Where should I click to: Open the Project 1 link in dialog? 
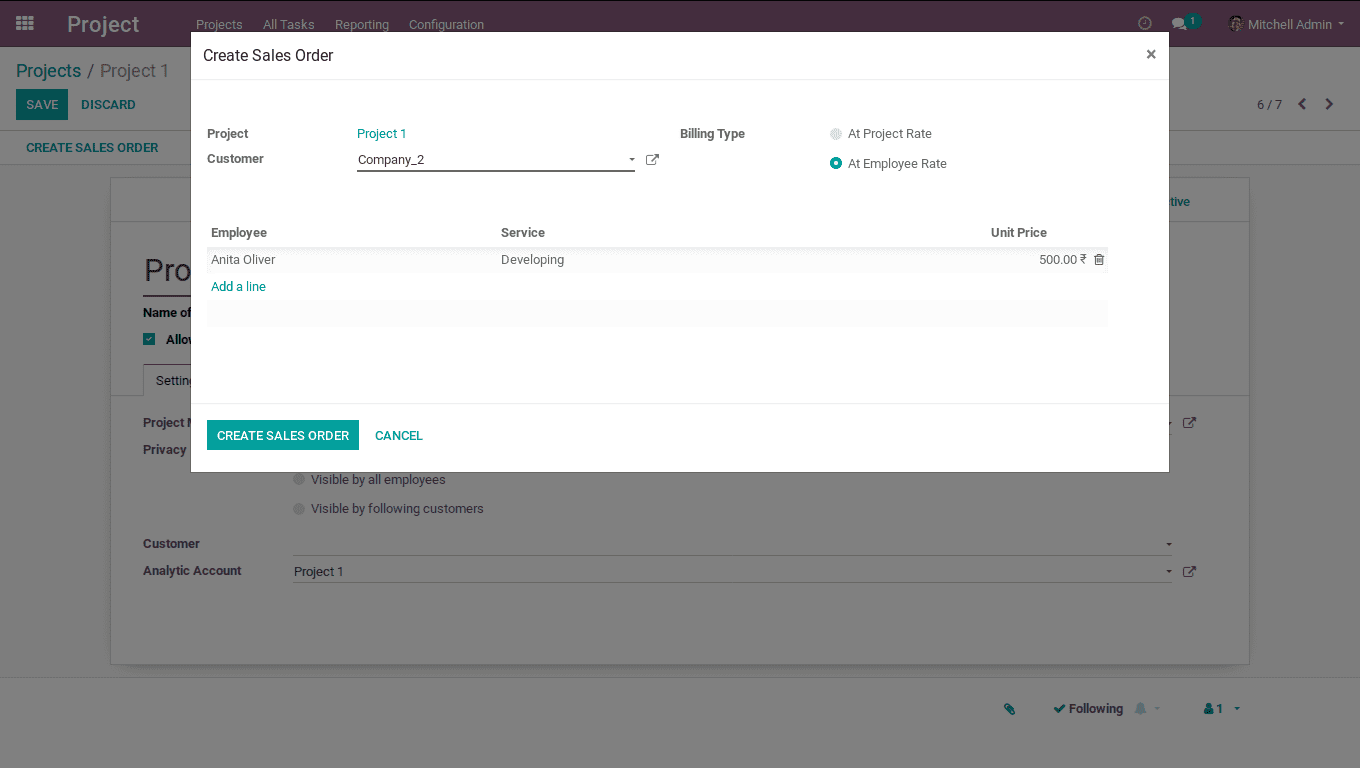pyautogui.click(x=381, y=134)
